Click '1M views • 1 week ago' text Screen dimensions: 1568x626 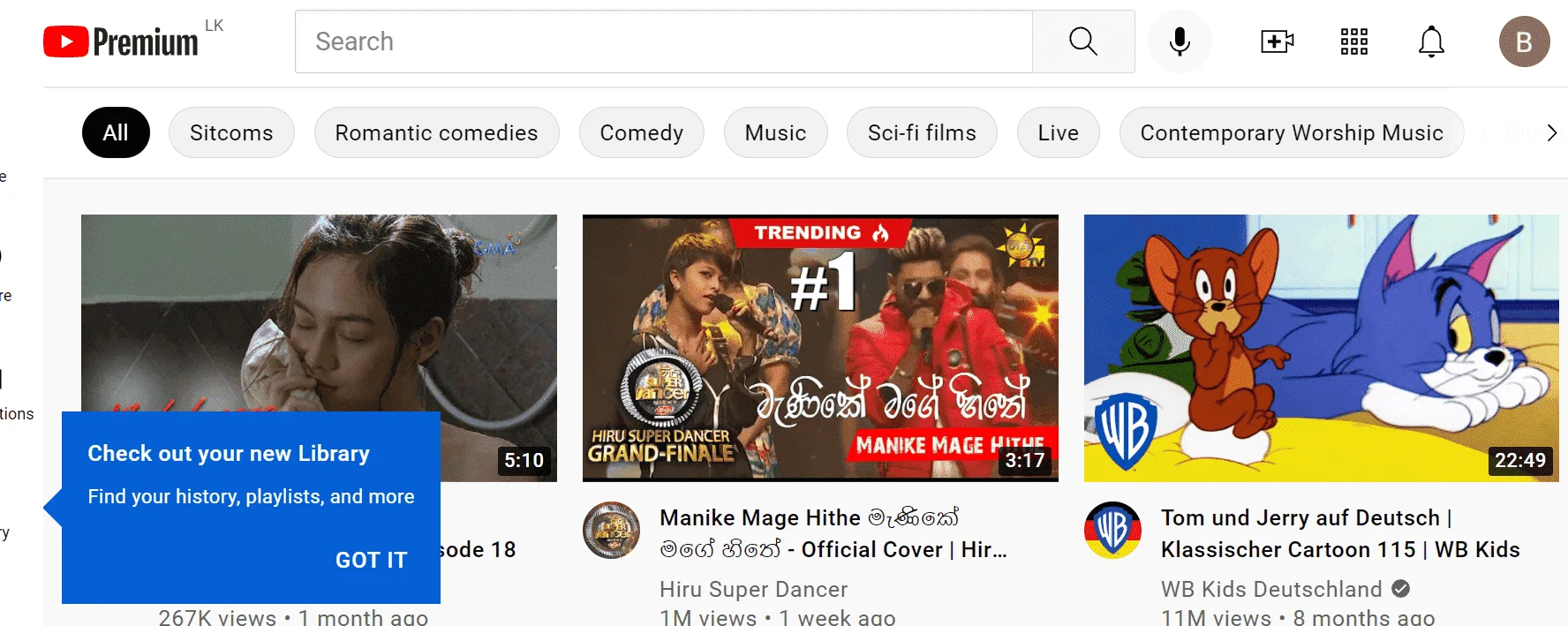click(x=777, y=617)
